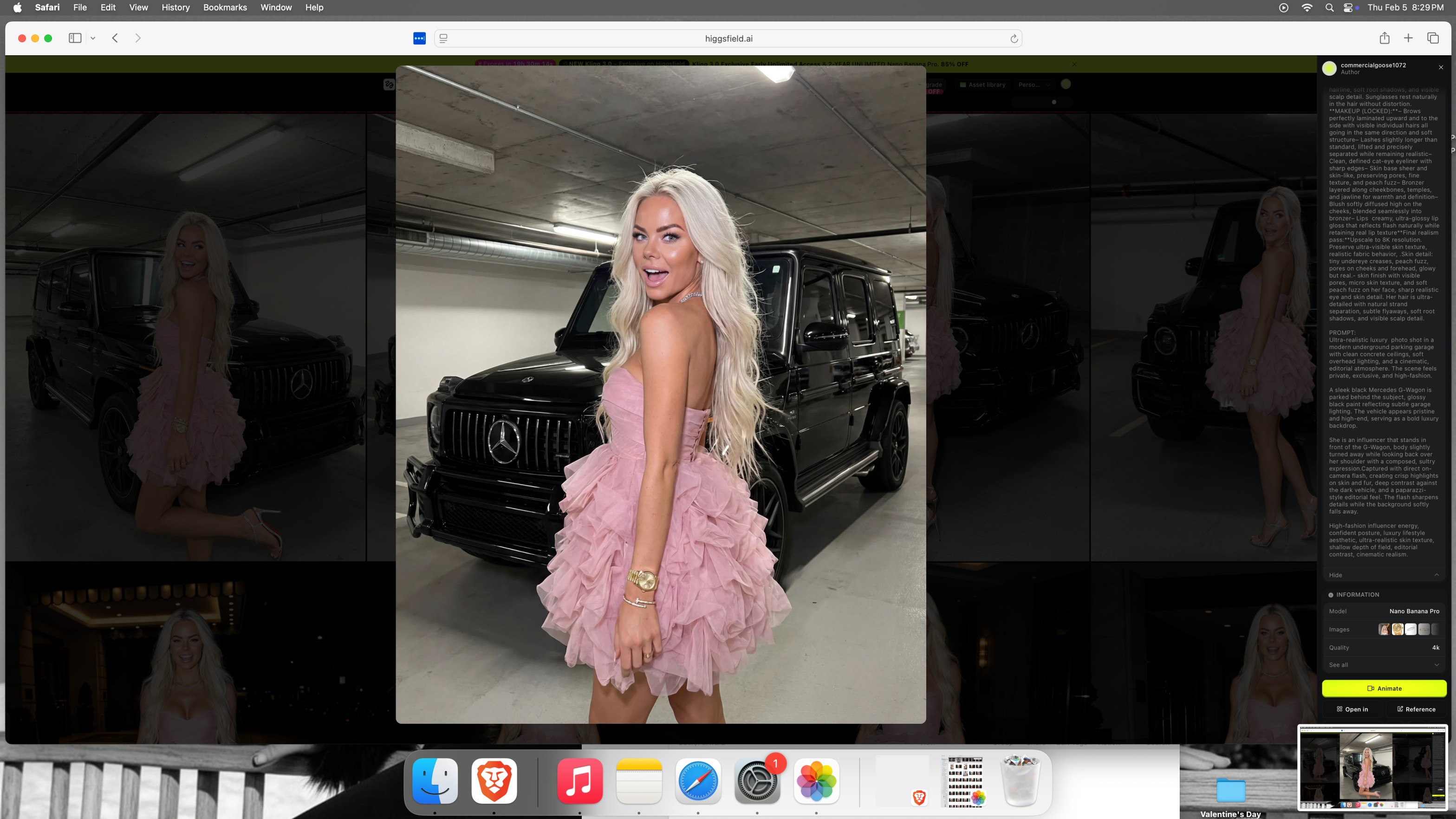This screenshot has height=819, width=1456.
Task: Close the author details panel
Action: click(x=1441, y=67)
